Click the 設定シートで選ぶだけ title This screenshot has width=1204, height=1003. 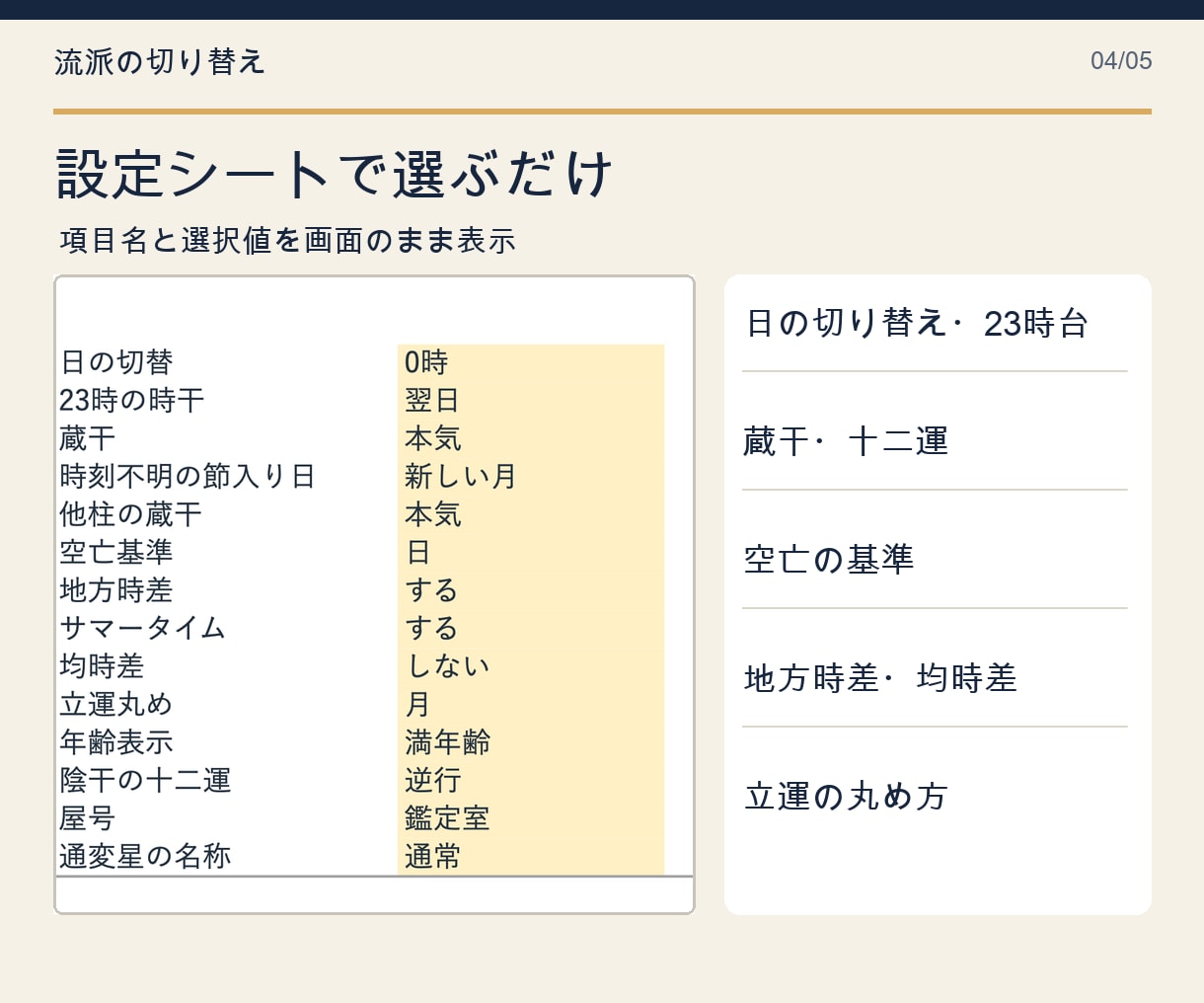[x=336, y=174]
